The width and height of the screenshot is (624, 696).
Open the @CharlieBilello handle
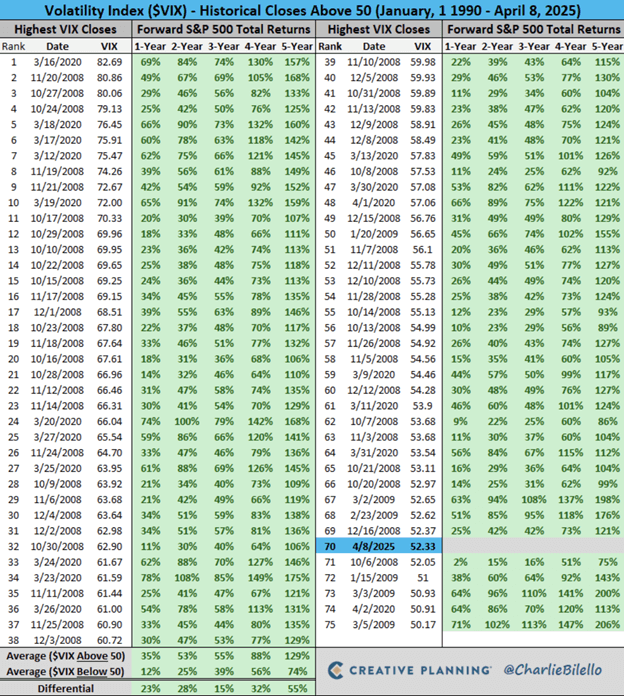tap(553, 670)
